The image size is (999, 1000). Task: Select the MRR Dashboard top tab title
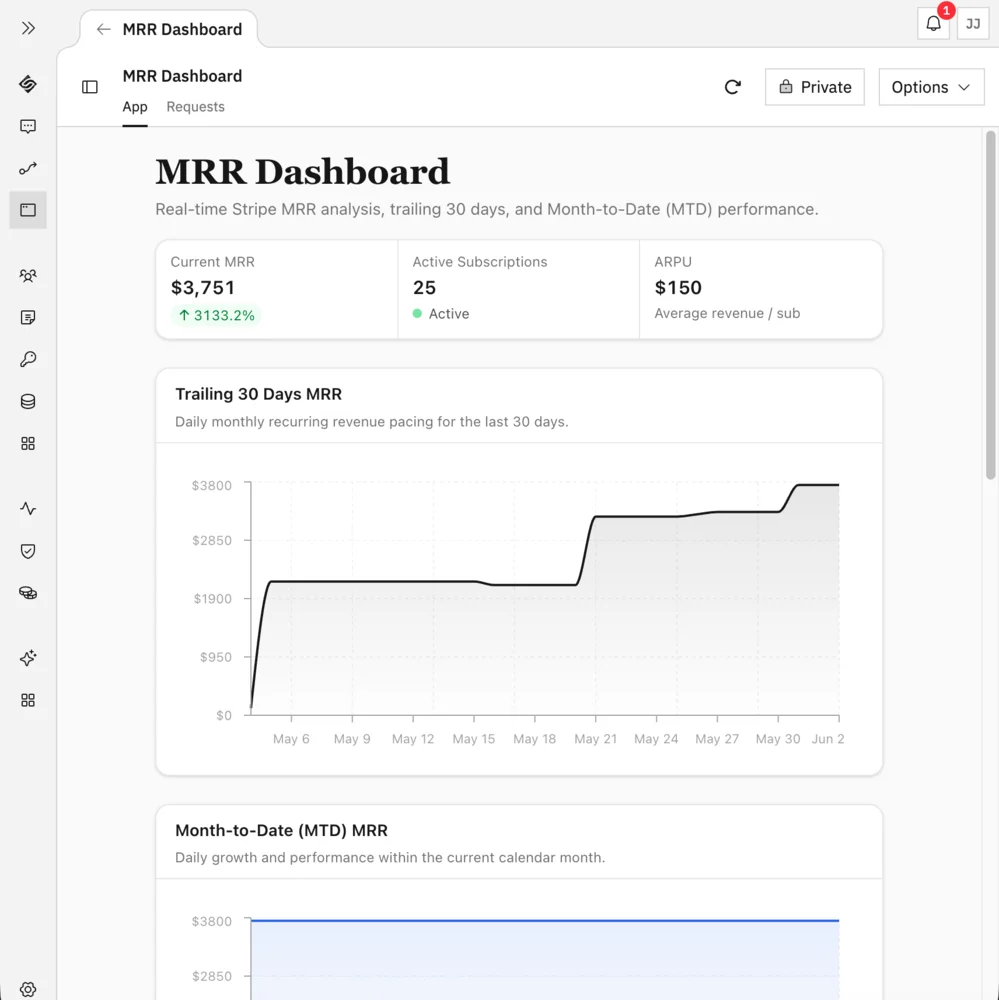coord(182,29)
